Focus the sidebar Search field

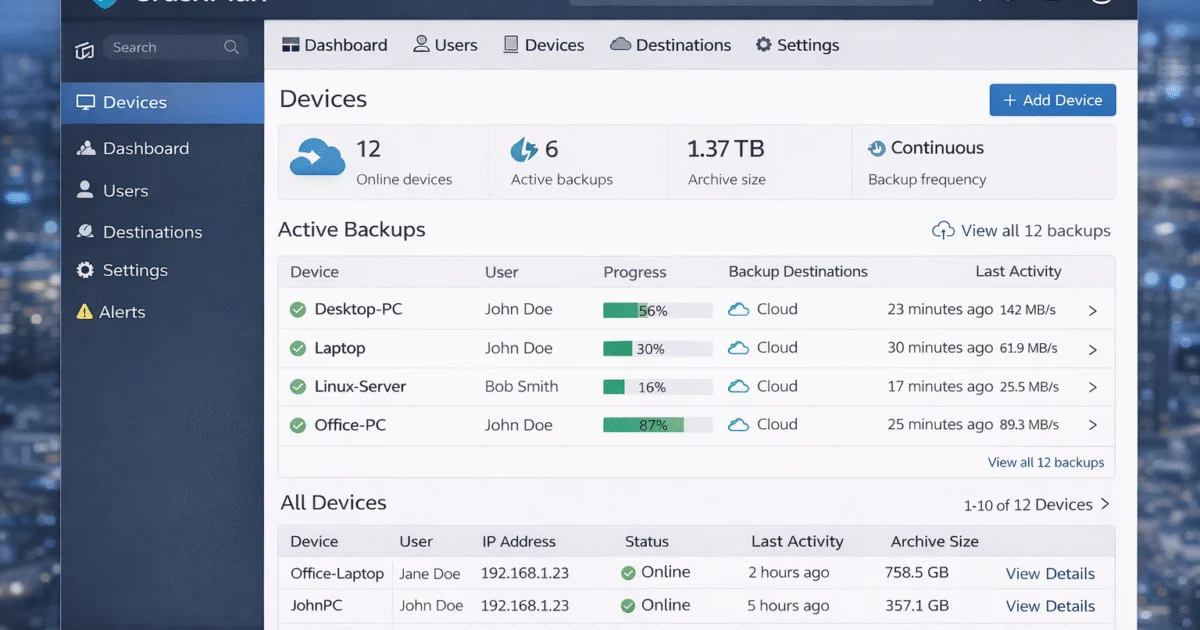pos(175,47)
